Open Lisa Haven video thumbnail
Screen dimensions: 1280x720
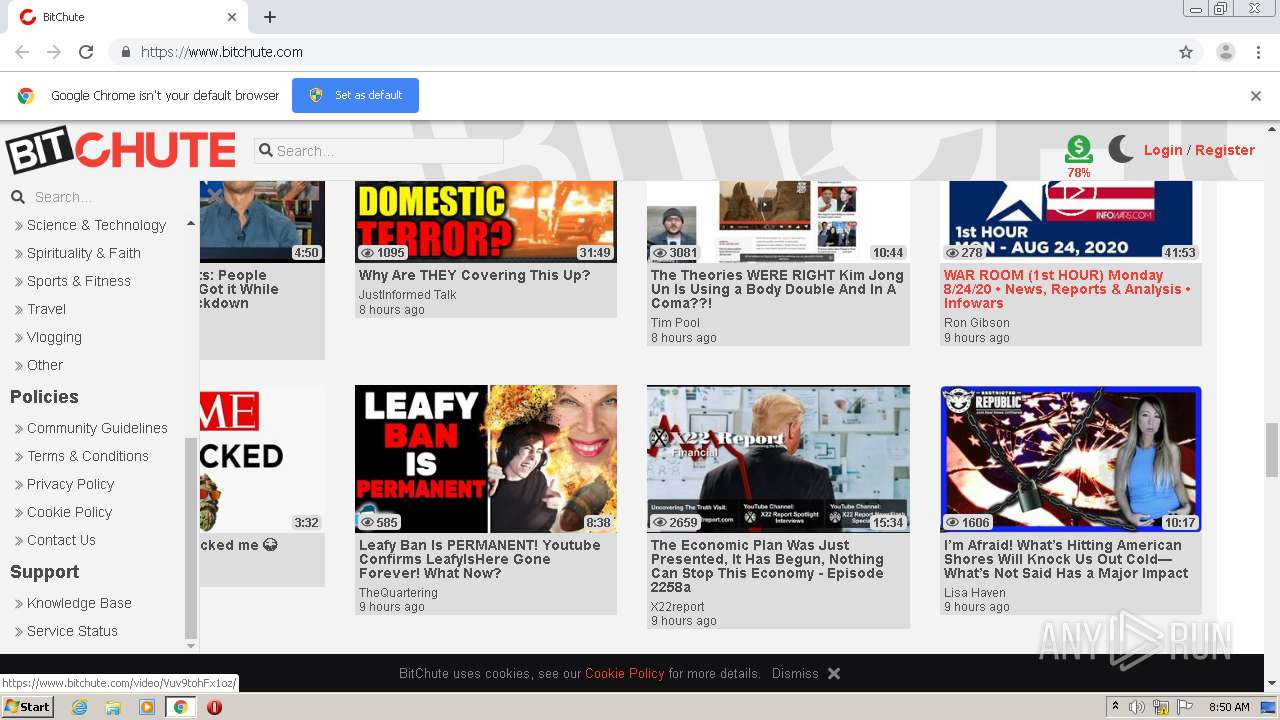click(x=1070, y=459)
